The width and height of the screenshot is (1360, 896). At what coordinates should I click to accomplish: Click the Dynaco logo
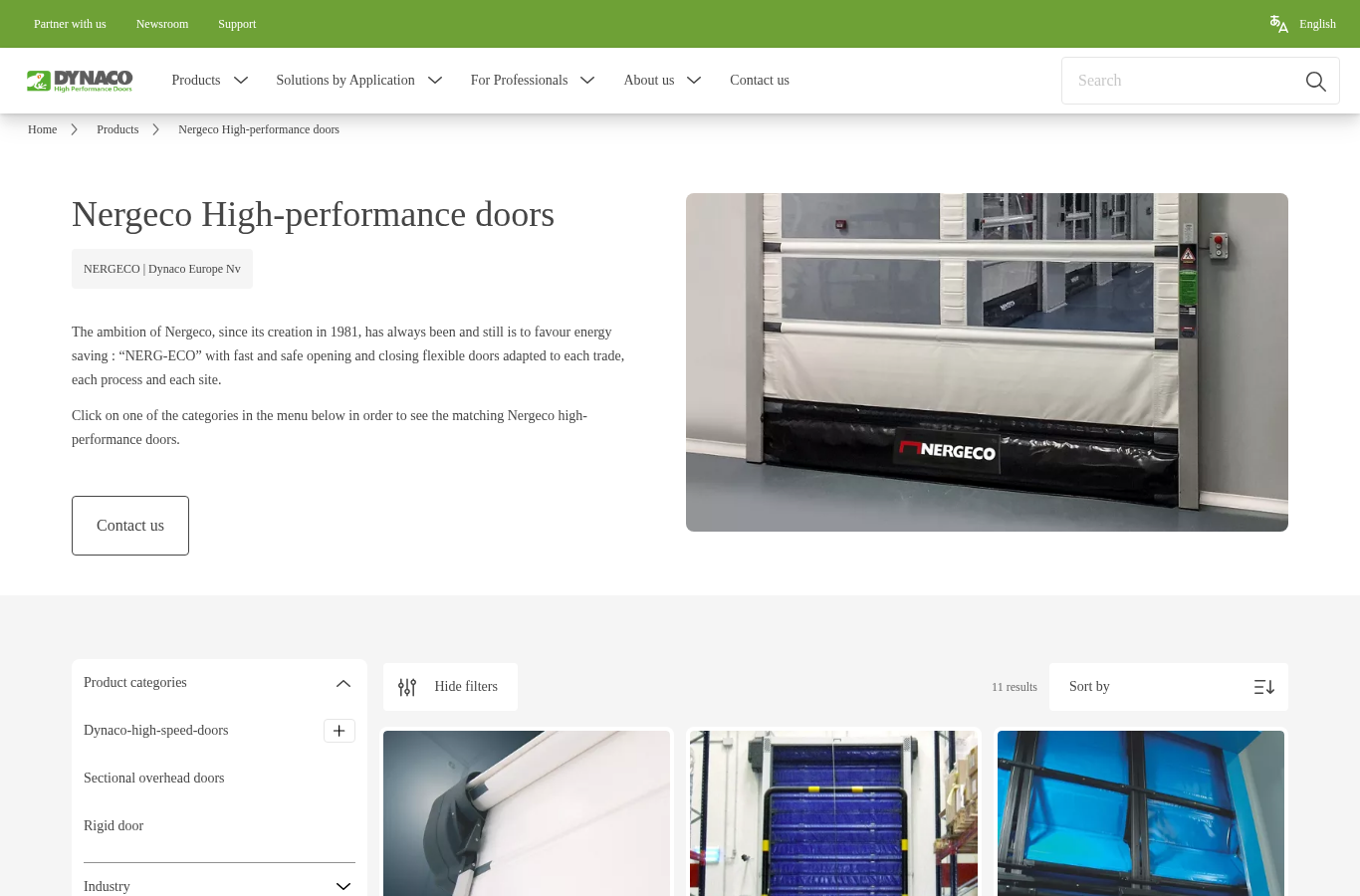click(80, 81)
